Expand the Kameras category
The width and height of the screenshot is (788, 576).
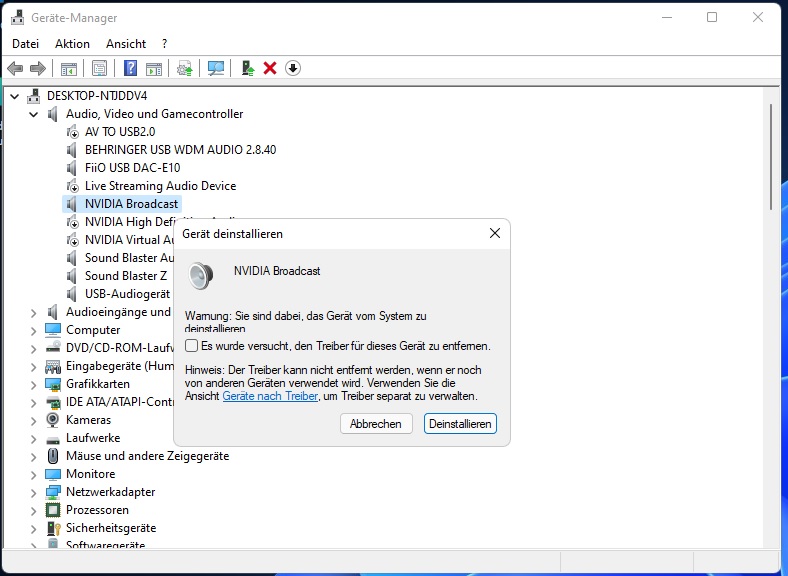coord(34,421)
